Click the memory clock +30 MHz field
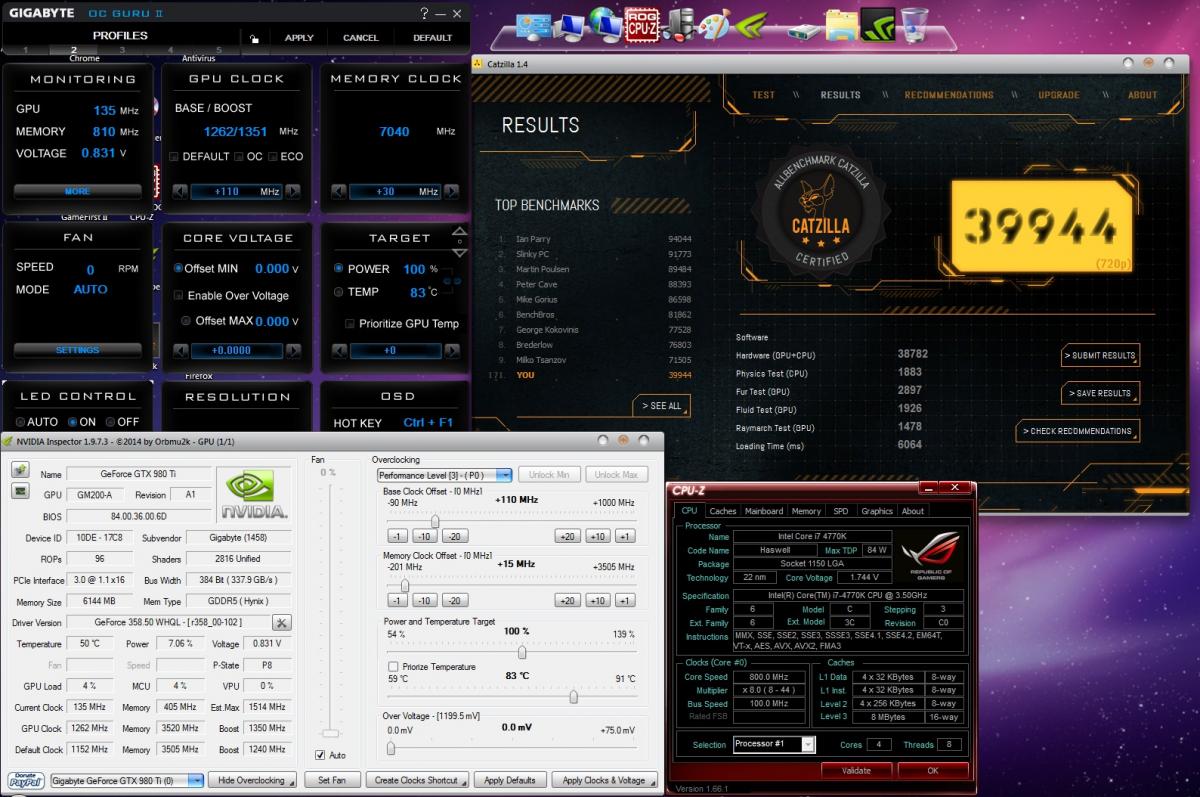1200x797 pixels. (x=397, y=191)
